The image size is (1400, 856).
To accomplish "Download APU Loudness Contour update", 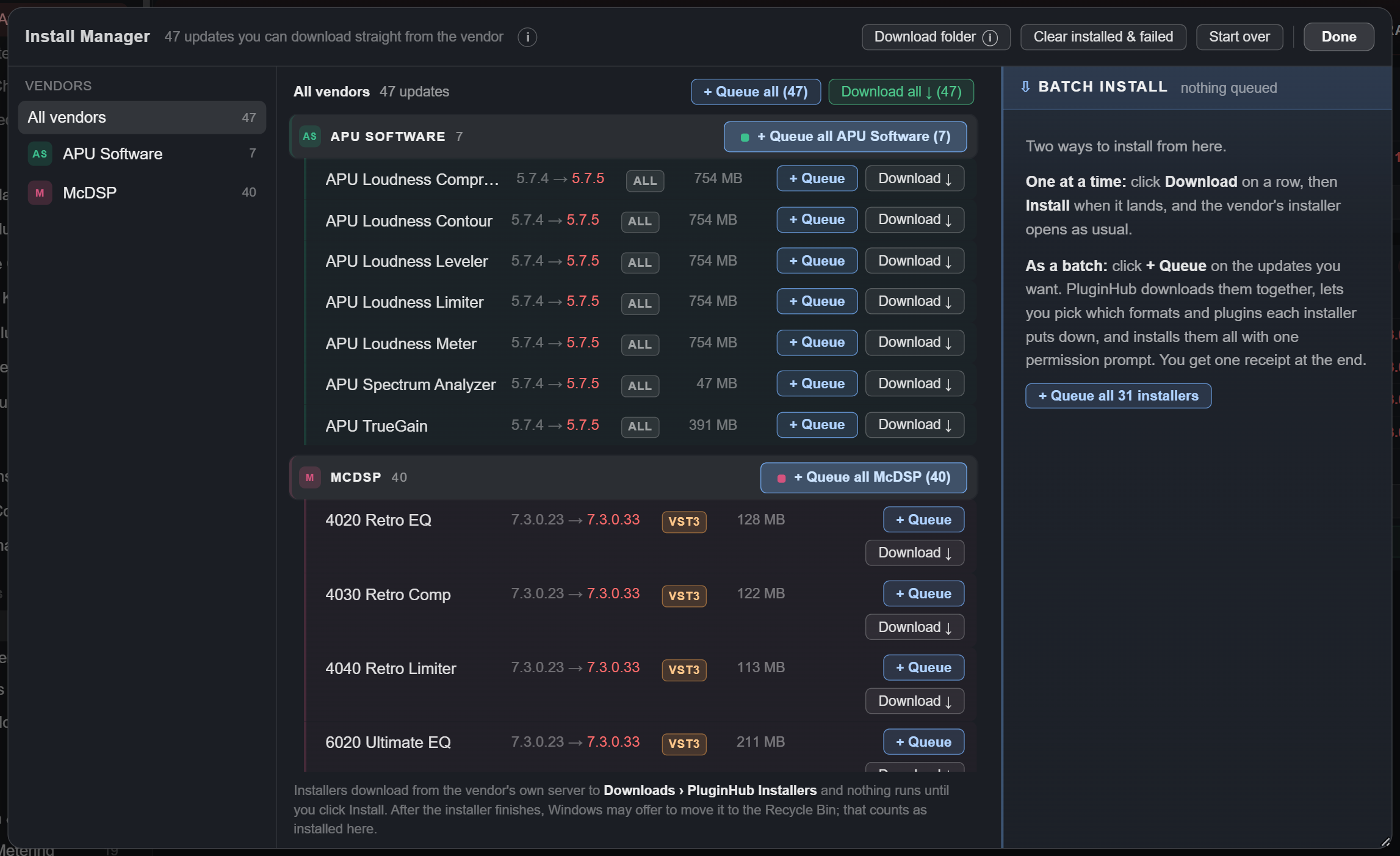I will (x=914, y=220).
